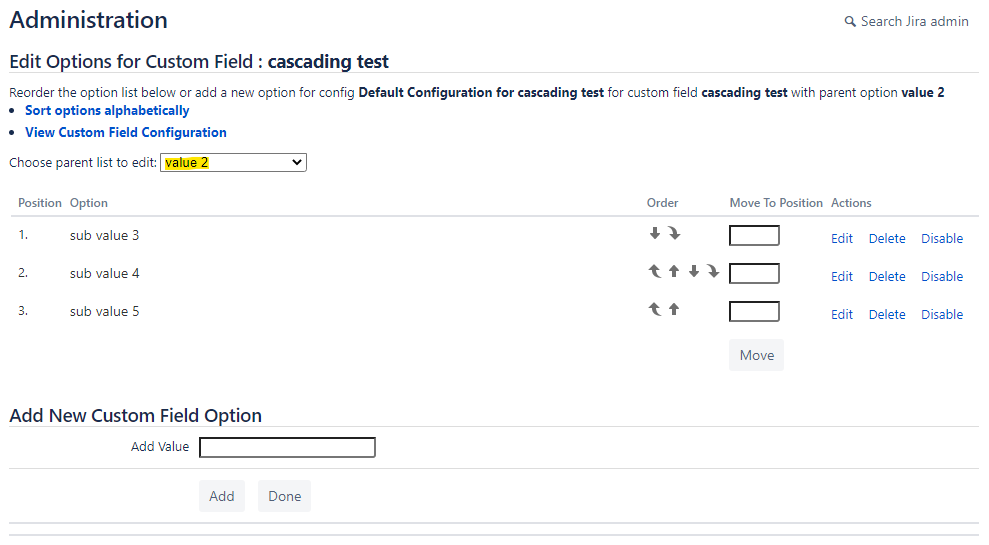
Task: Move sub value 3 to last position
Action: [x=674, y=234]
